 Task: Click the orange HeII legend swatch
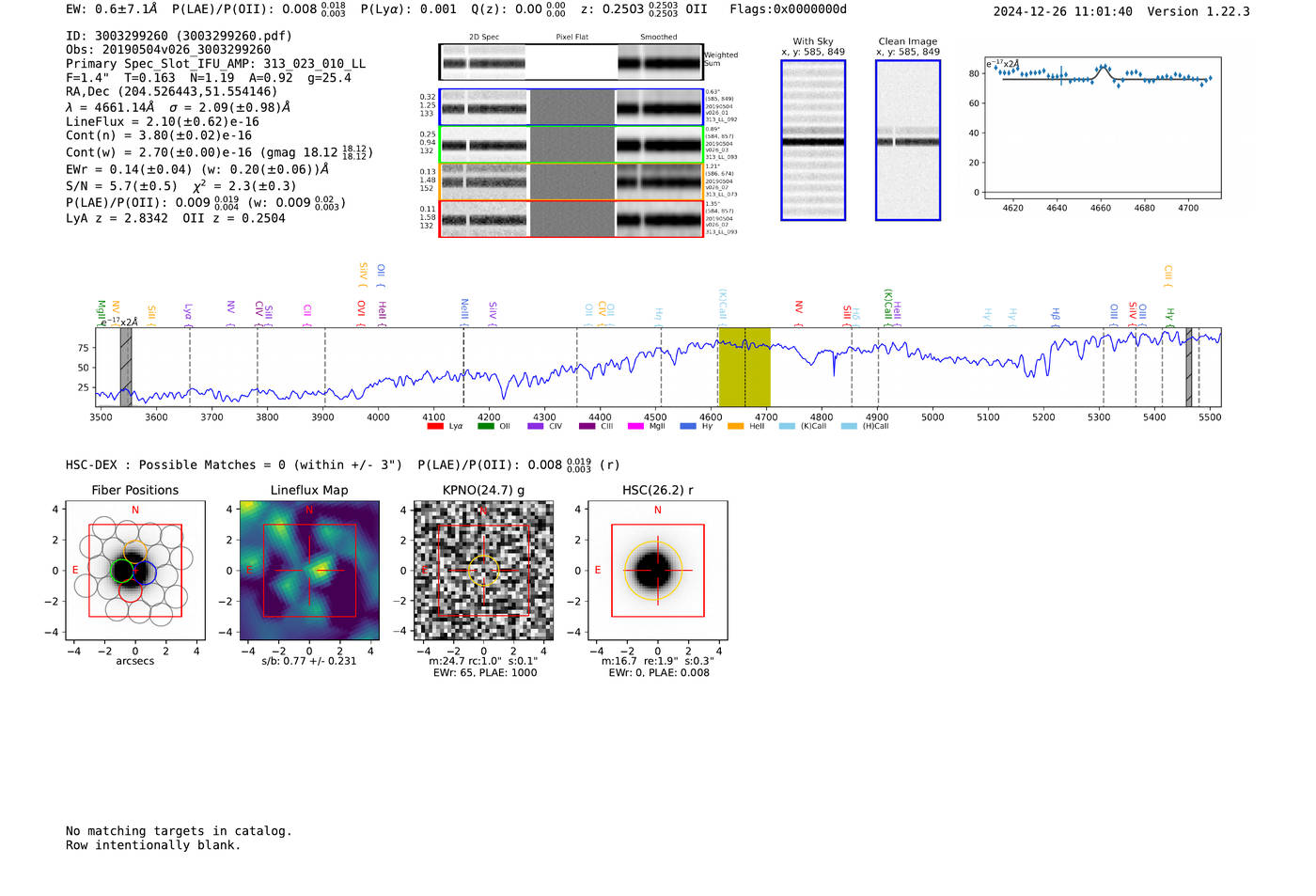[736, 426]
